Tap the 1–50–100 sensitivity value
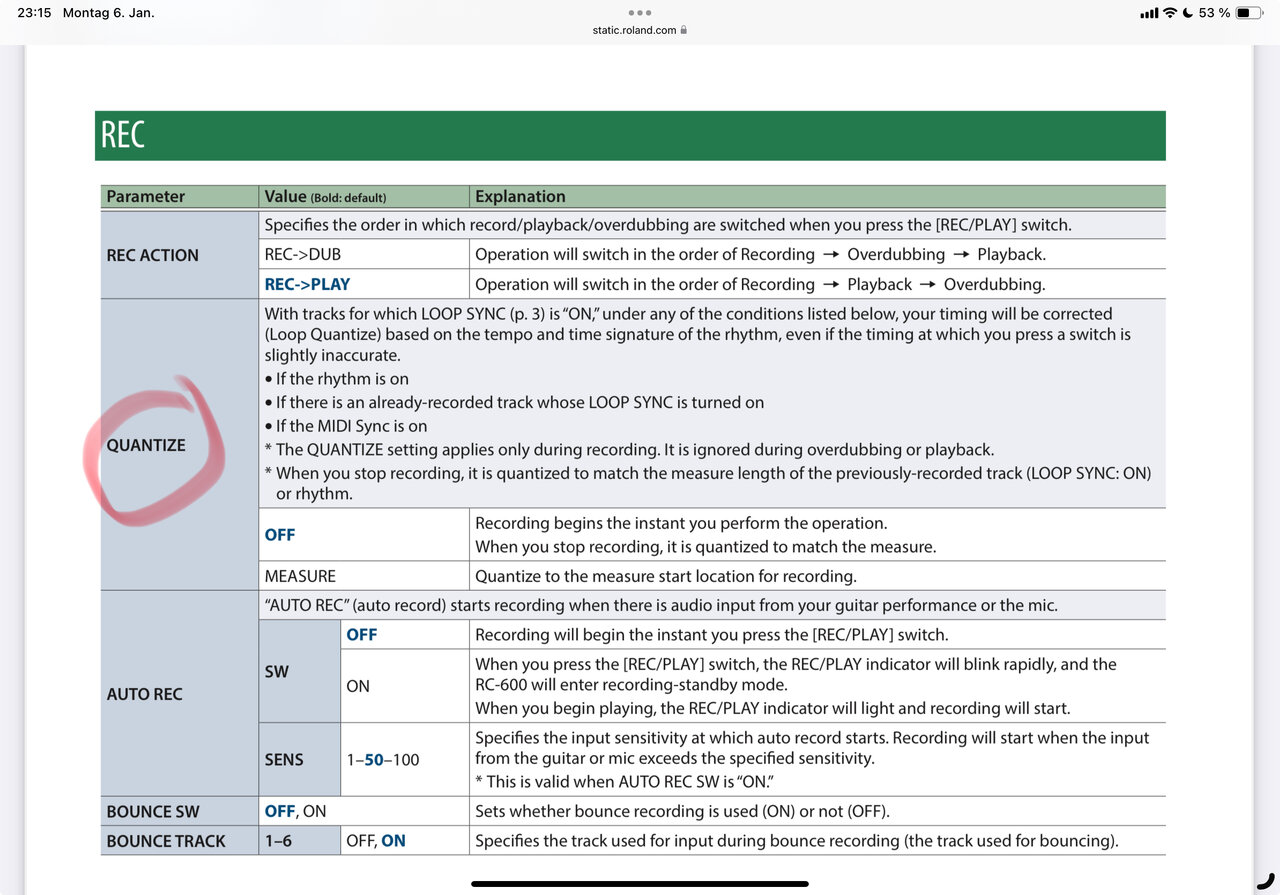This screenshot has height=895, width=1280. (x=383, y=760)
